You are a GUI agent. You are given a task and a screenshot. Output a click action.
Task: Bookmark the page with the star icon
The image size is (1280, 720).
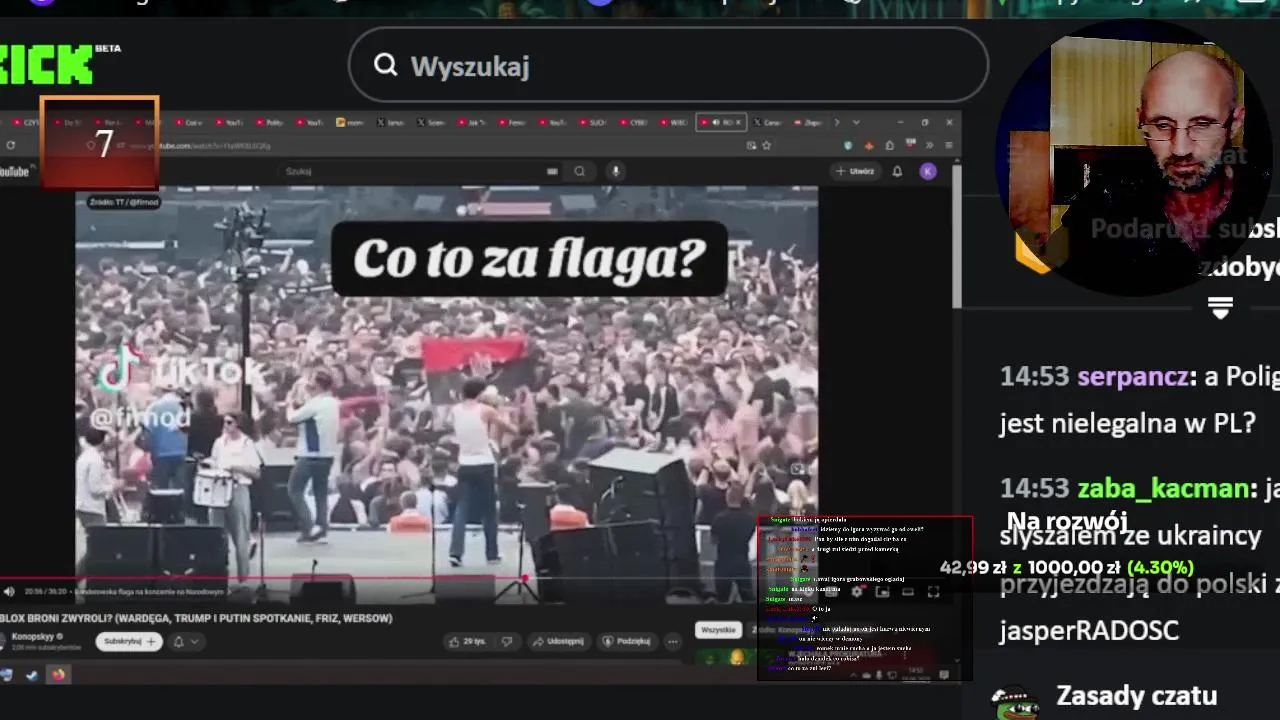[x=767, y=145]
